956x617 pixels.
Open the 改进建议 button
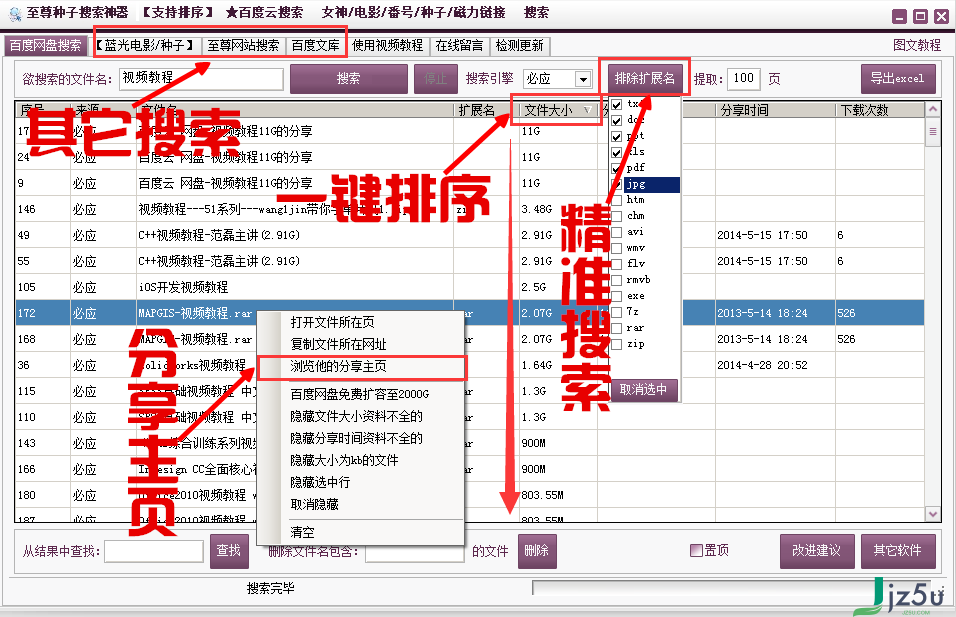click(x=817, y=551)
